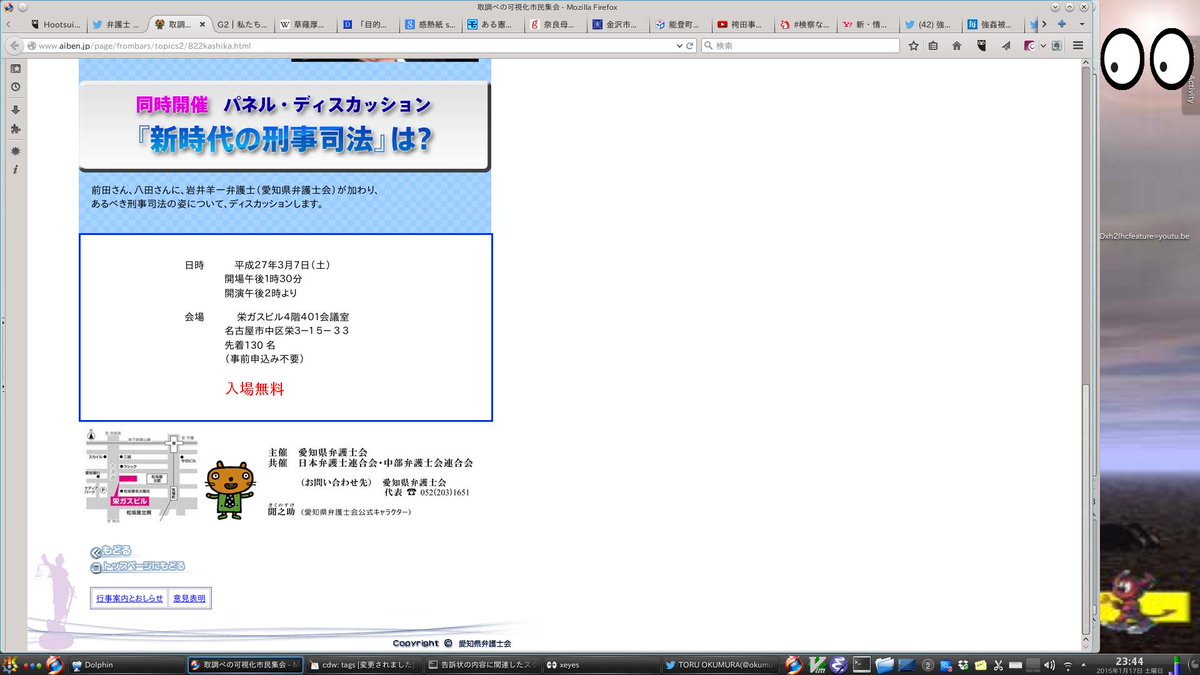This screenshot has height=675, width=1200.
Task: Click the Firefox back arrow button
Action: [15, 45]
